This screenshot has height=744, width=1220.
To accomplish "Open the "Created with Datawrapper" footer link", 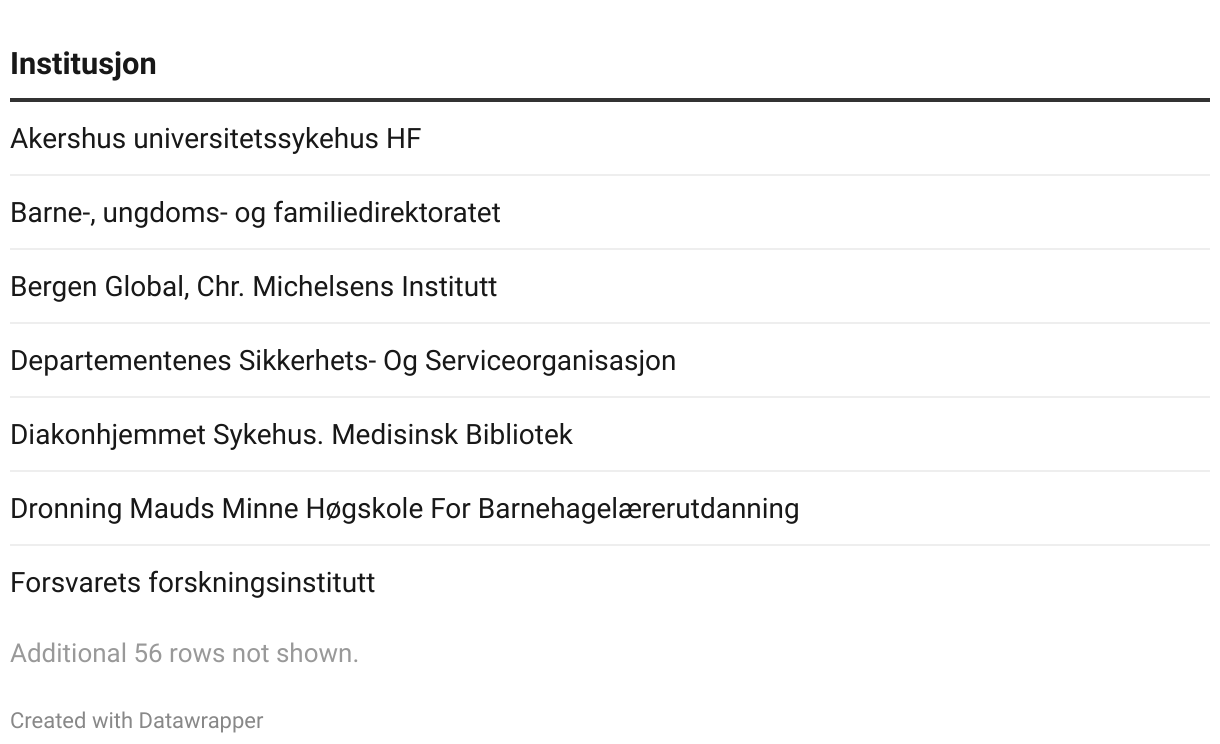I will [136, 721].
